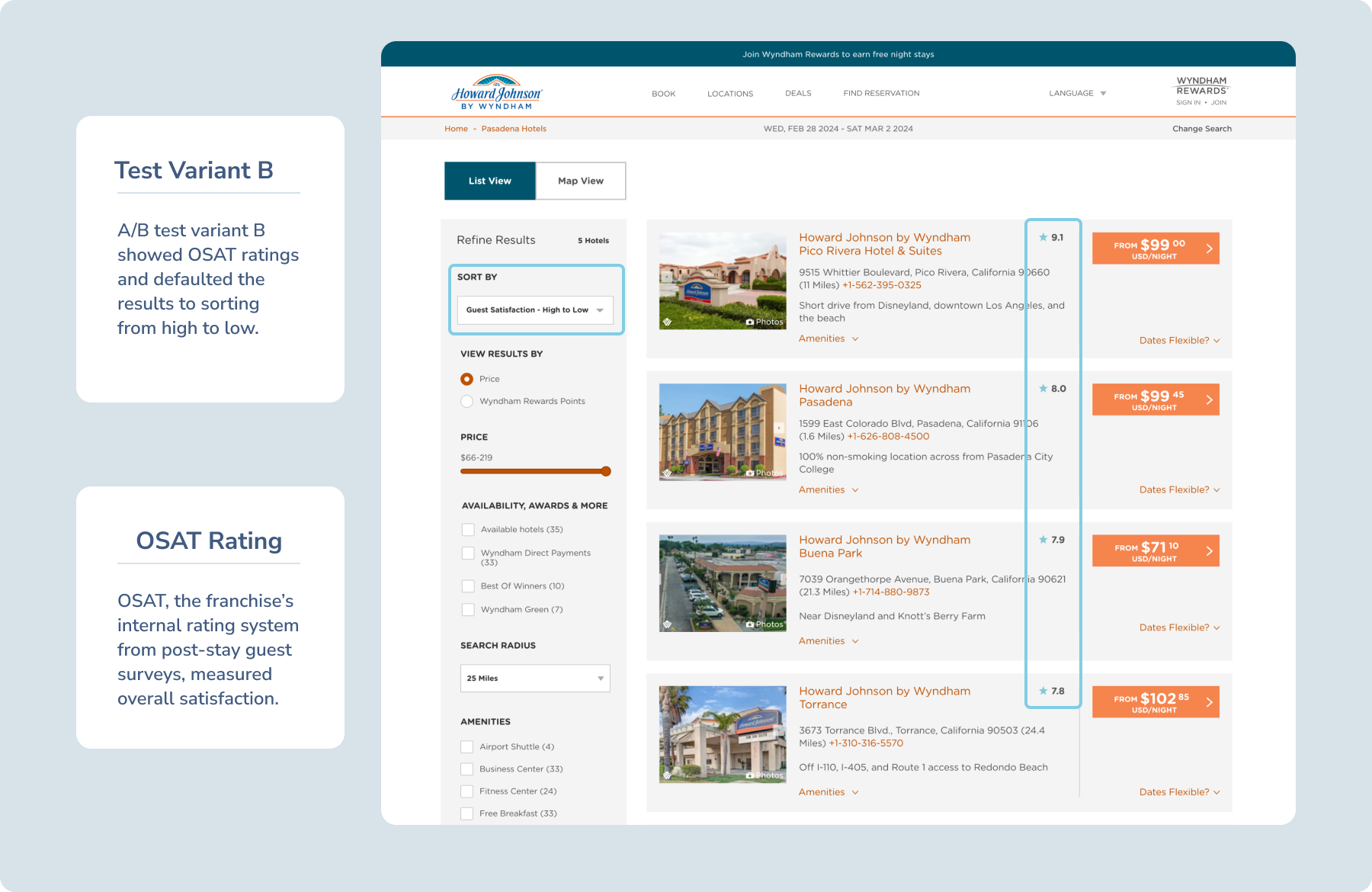Open Photos on the Torrance hotel image
The height and width of the screenshot is (892, 1372).
pyautogui.click(x=765, y=775)
